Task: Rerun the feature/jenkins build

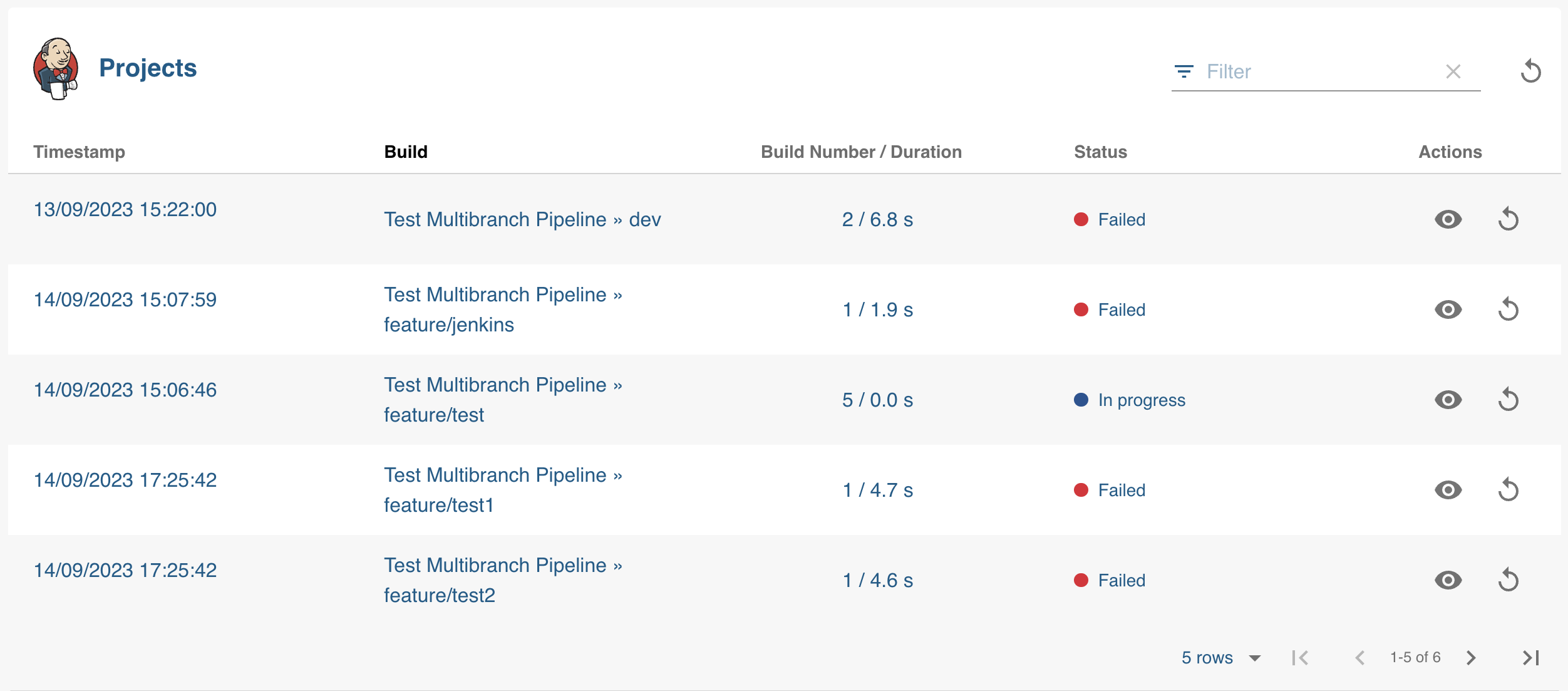Action: [1508, 309]
